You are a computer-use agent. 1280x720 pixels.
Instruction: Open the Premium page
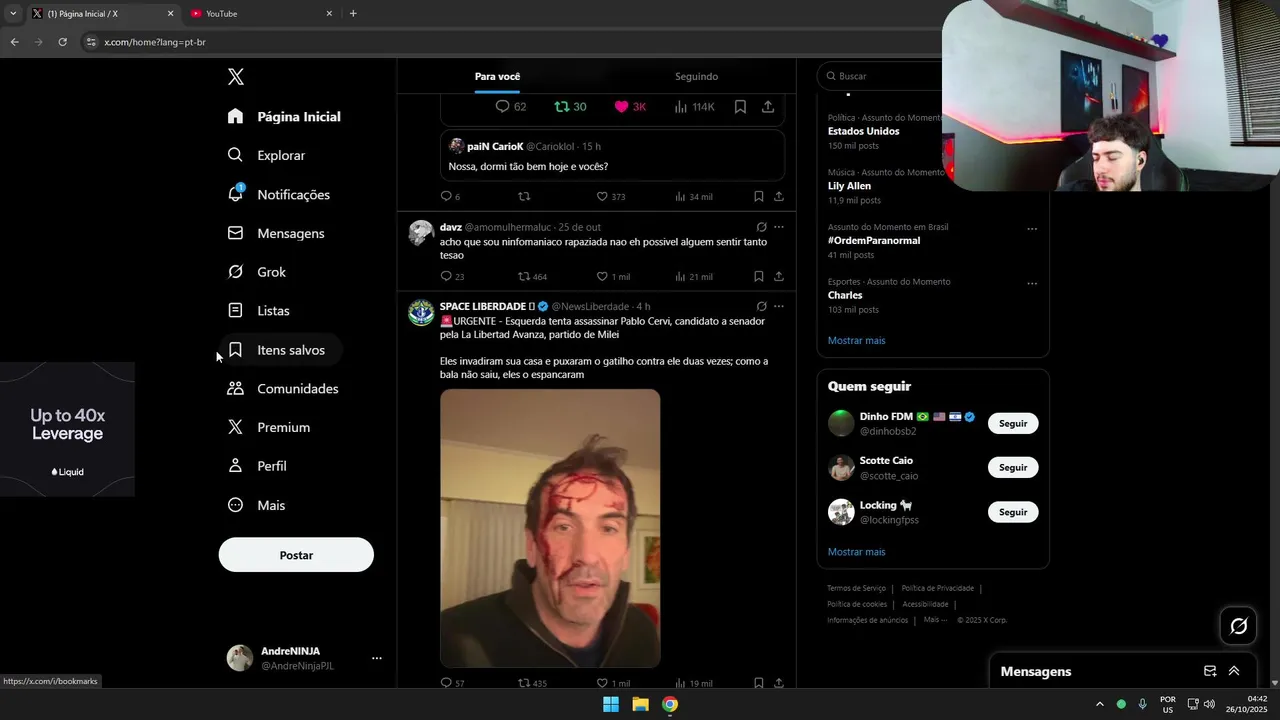[270, 427]
